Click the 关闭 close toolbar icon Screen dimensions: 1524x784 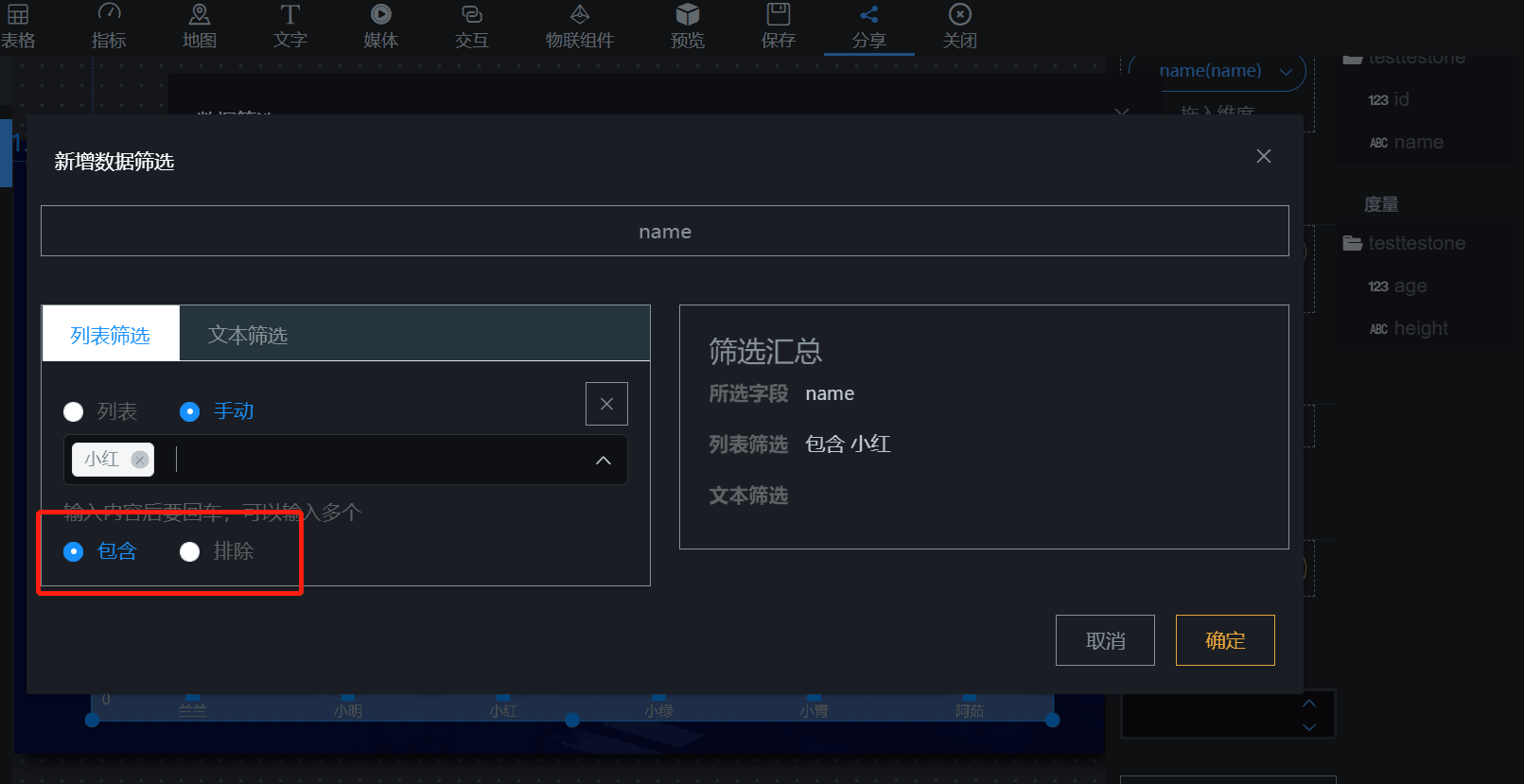pyautogui.click(x=960, y=26)
